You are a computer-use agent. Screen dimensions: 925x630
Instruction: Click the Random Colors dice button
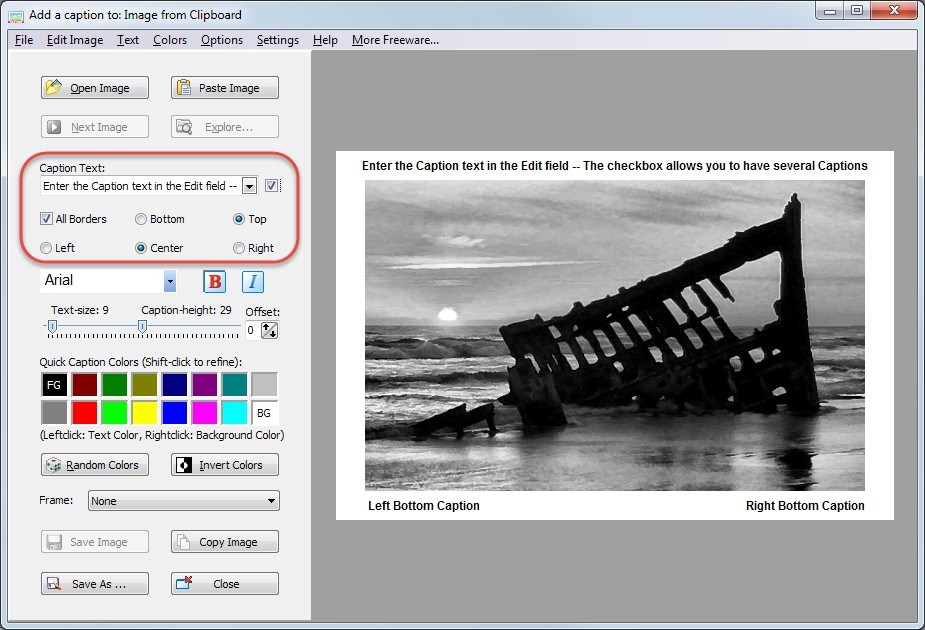95,465
